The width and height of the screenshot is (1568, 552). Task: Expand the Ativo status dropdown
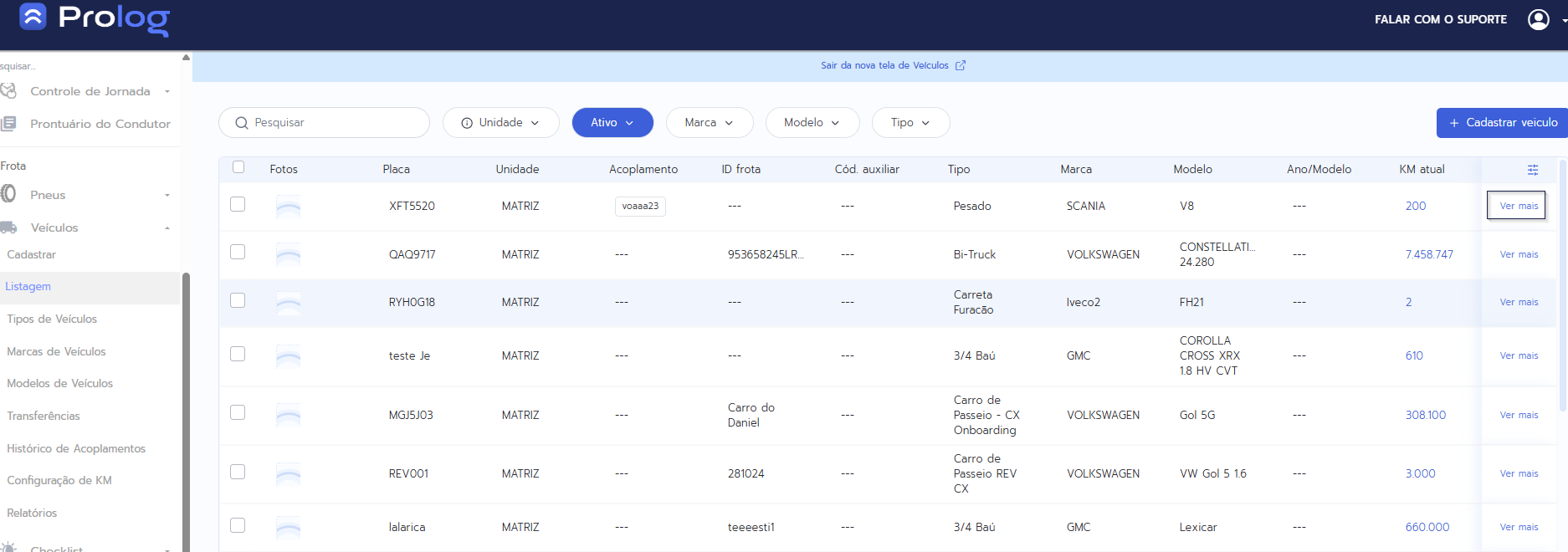click(612, 123)
